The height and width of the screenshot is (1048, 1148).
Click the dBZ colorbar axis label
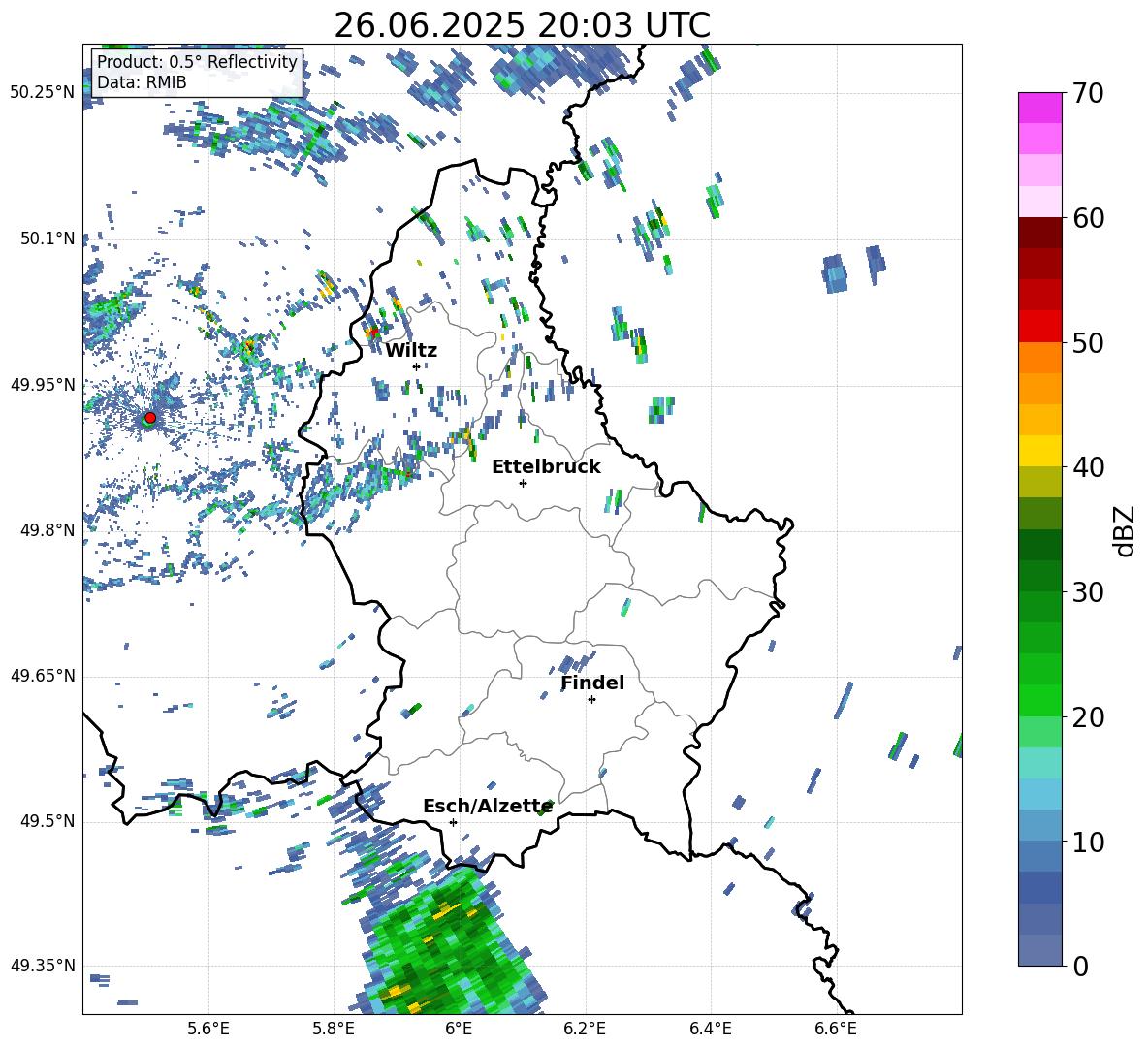1125,530
